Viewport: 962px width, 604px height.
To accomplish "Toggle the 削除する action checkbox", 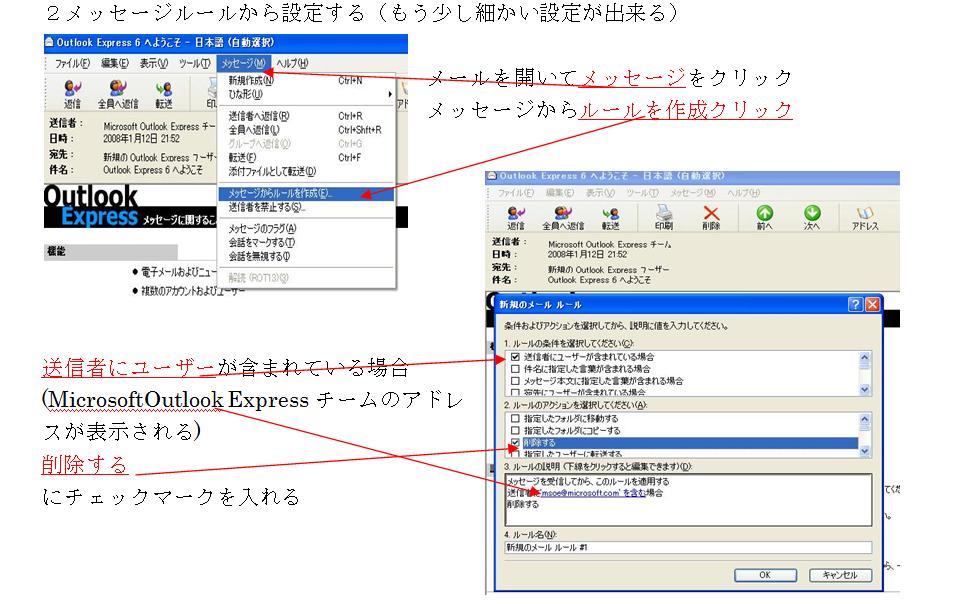I will [x=515, y=443].
